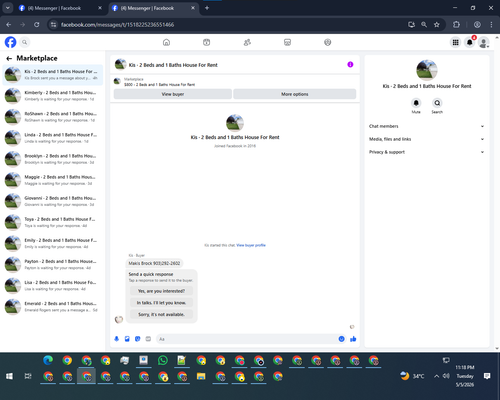This screenshot has height=400, width=500.
Task: Attach a photo file icon
Action: point(127,339)
